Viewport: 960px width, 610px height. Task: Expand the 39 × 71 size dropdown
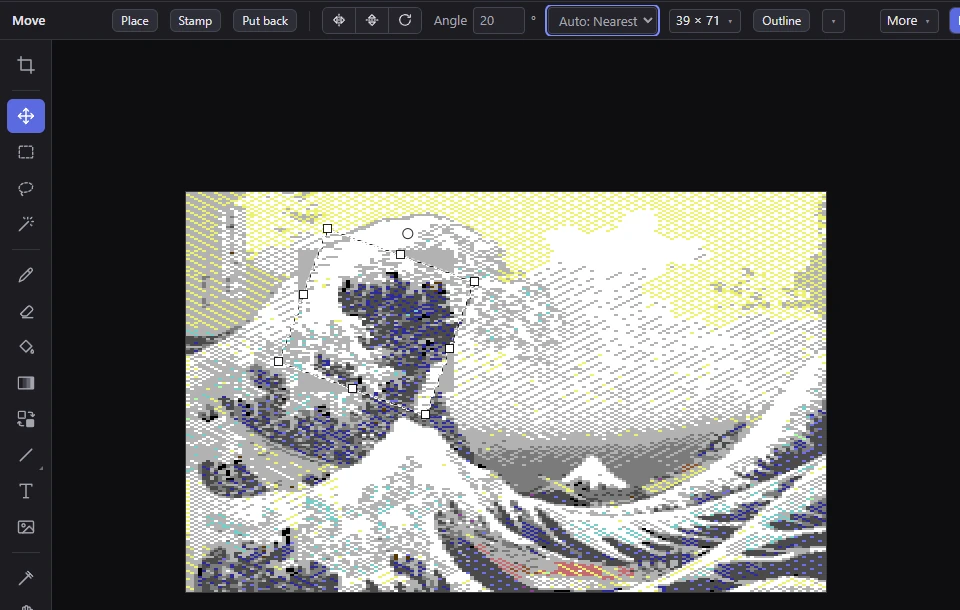[704, 21]
